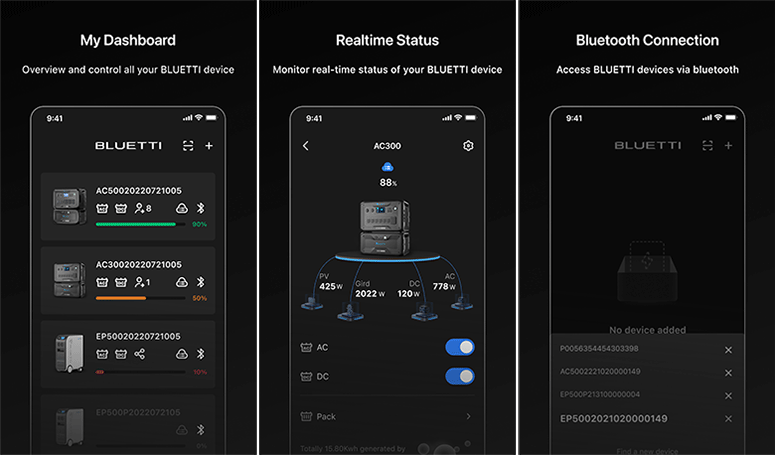Viewport: 775px width, 455px height.
Task: Click the 90% battery bar of AC50020220721005
Action: [x=140, y=224]
